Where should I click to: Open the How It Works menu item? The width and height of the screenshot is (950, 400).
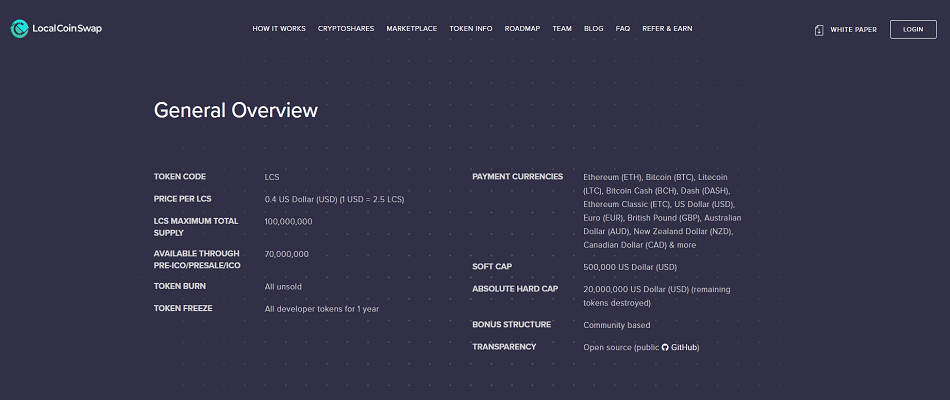279,29
